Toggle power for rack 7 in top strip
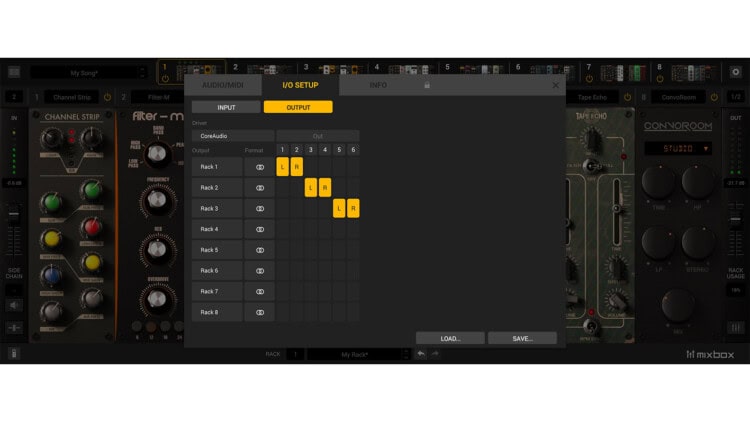This screenshot has width=750, height=422. pos(589,79)
